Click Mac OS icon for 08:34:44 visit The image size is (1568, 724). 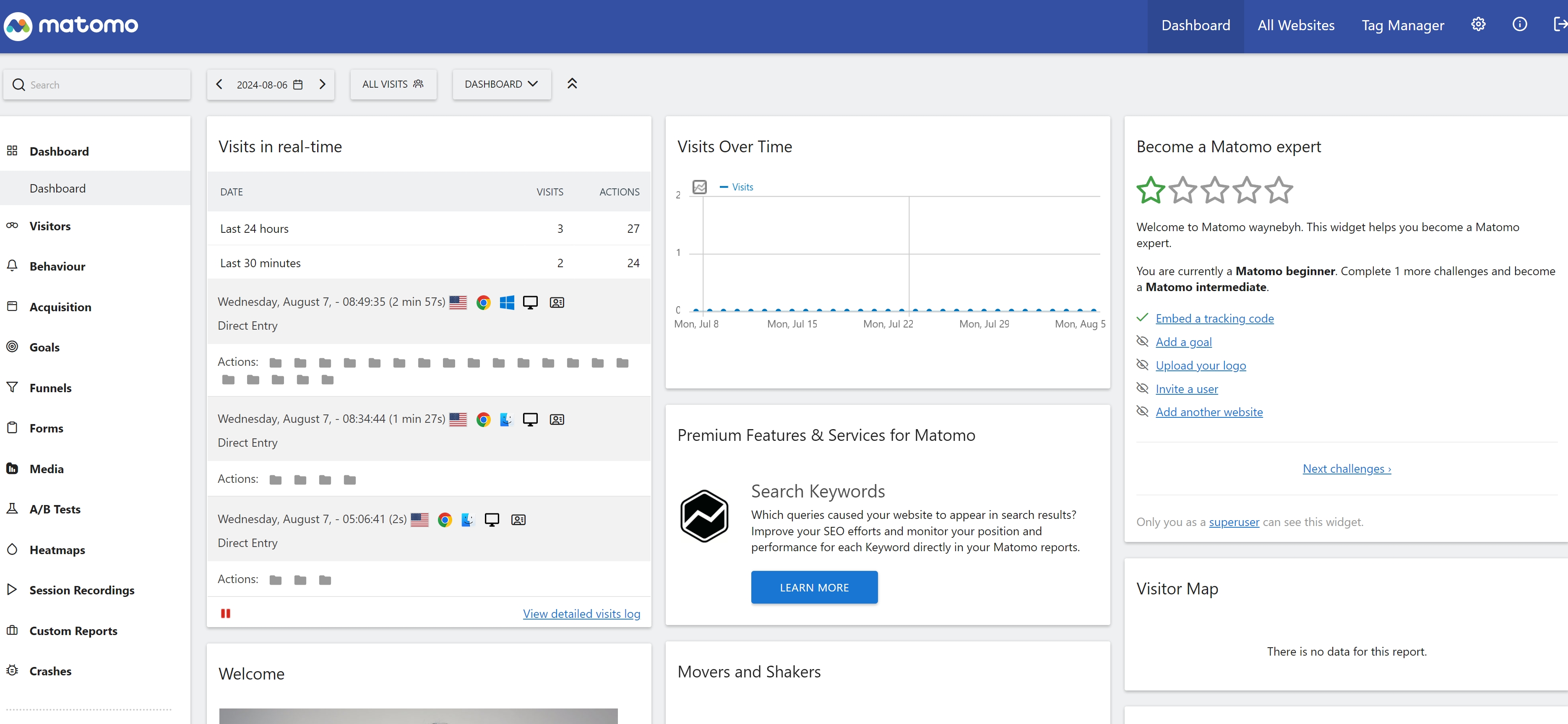(x=506, y=419)
